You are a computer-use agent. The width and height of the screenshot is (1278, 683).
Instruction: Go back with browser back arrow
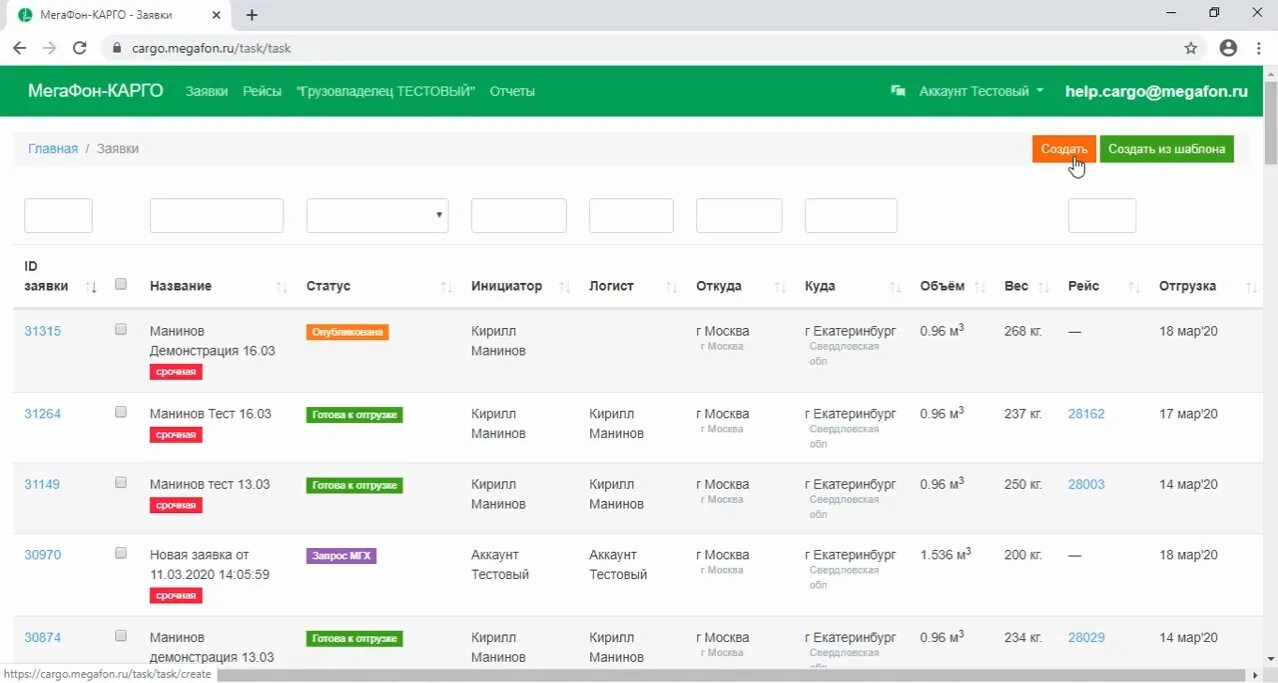pyautogui.click(x=19, y=47)
